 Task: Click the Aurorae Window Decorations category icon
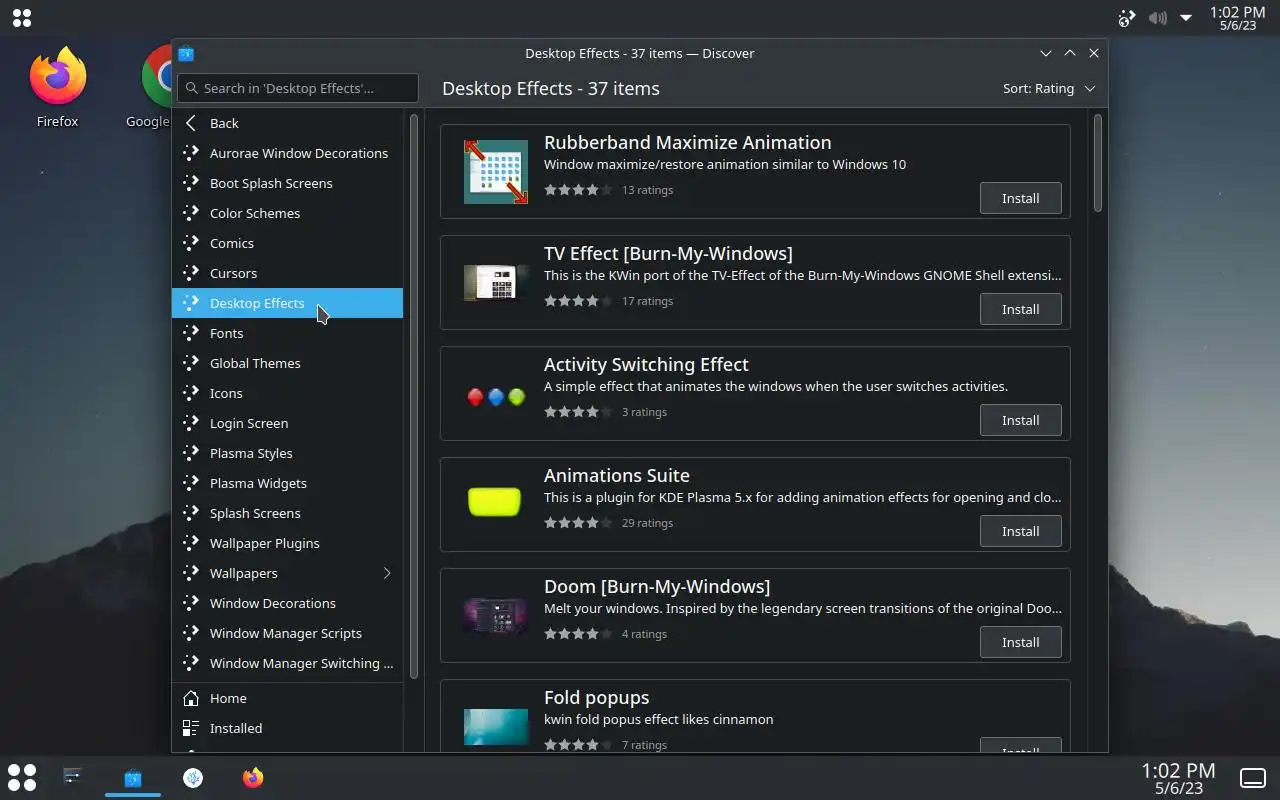191,153
